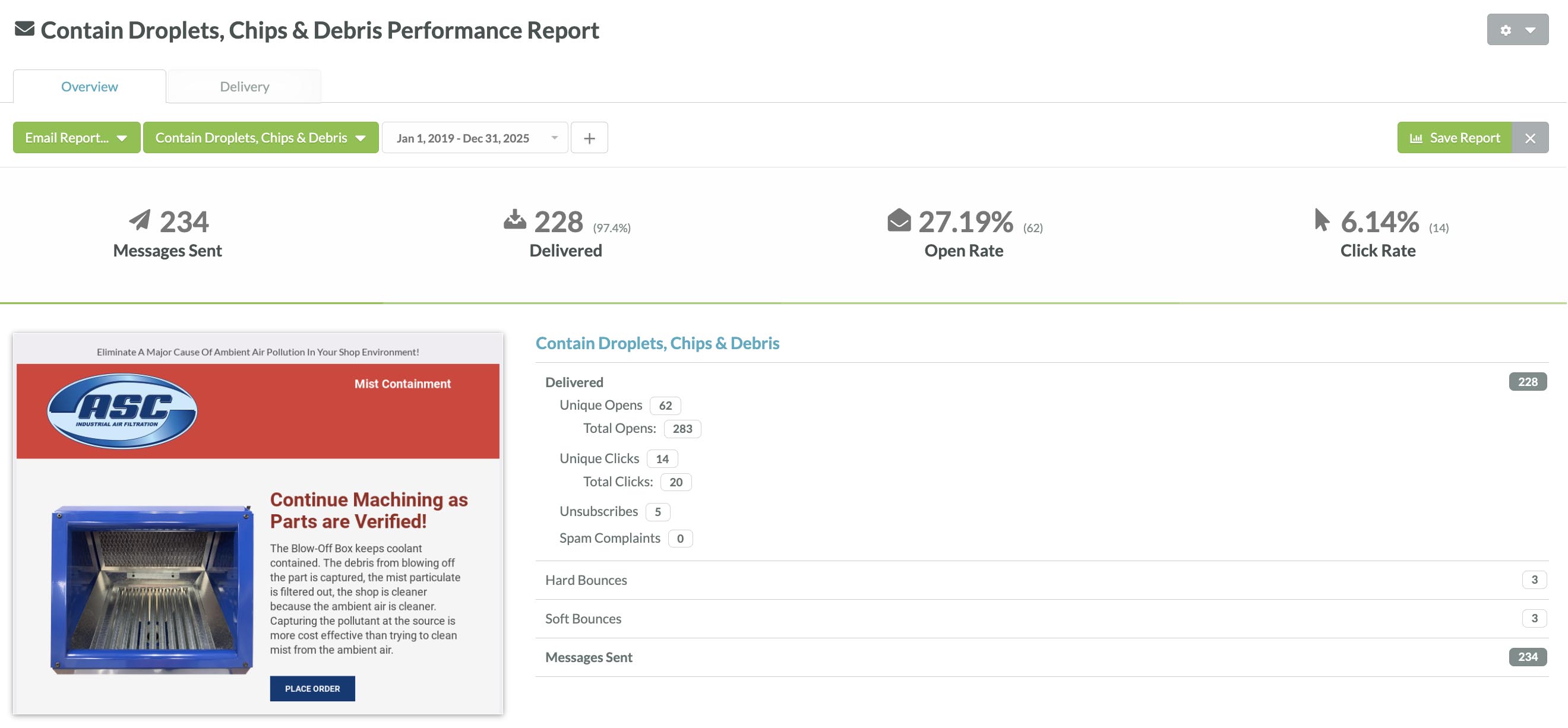
Task: Click the Continue Machining as Parts are Verified headline
Action: pos(369,510)
